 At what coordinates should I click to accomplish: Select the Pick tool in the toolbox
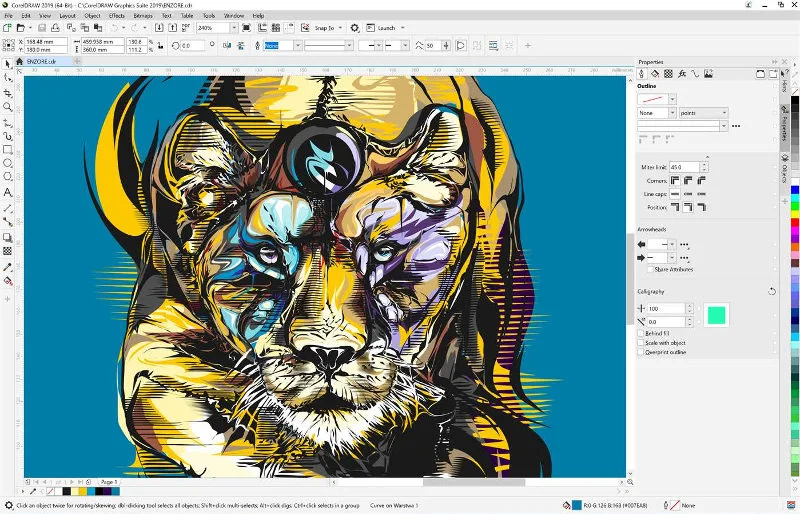[x=7, y=64]
